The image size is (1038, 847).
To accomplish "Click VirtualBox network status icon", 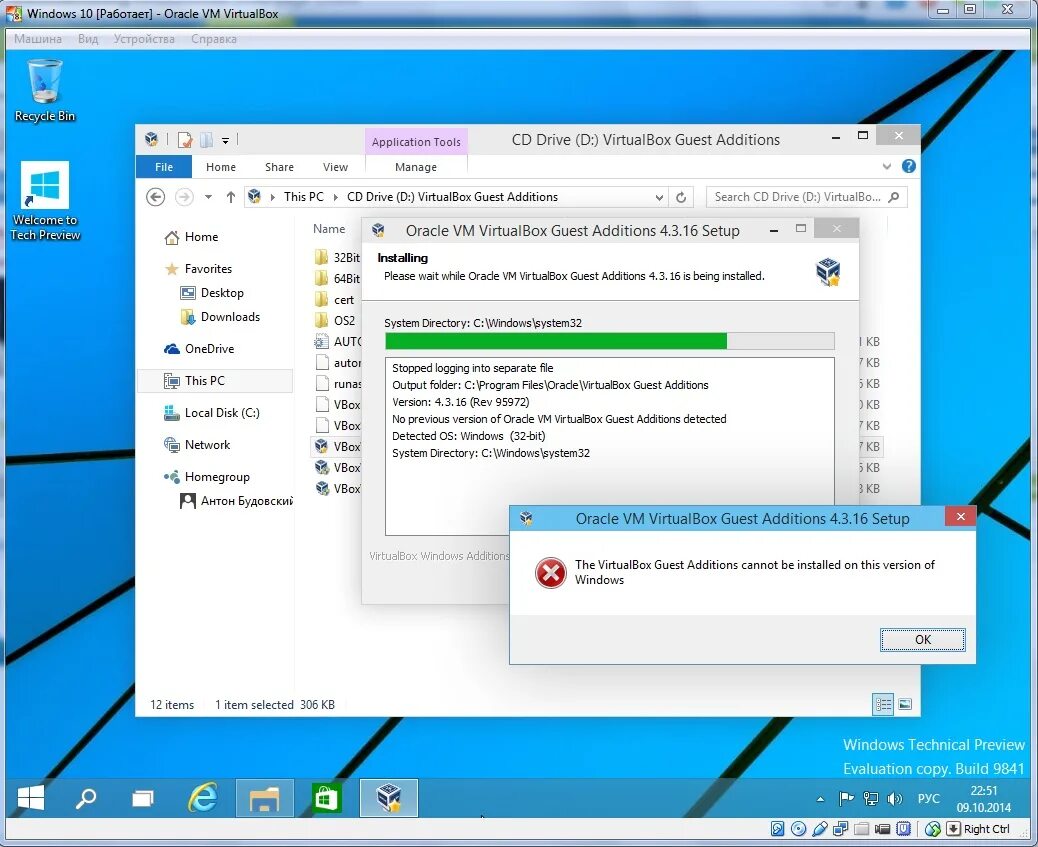I will 841,828.
